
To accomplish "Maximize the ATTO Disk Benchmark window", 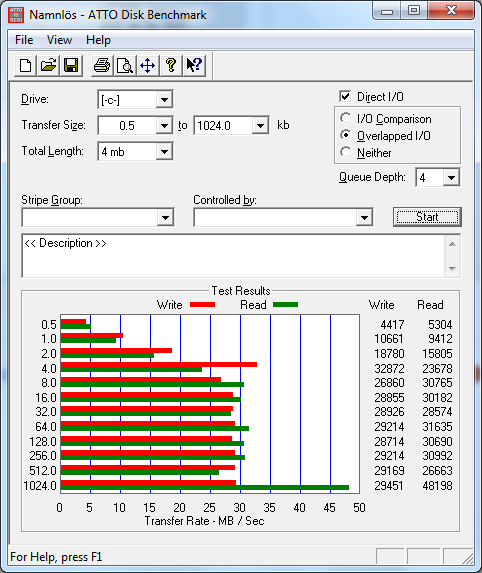I will coord(414,11).
